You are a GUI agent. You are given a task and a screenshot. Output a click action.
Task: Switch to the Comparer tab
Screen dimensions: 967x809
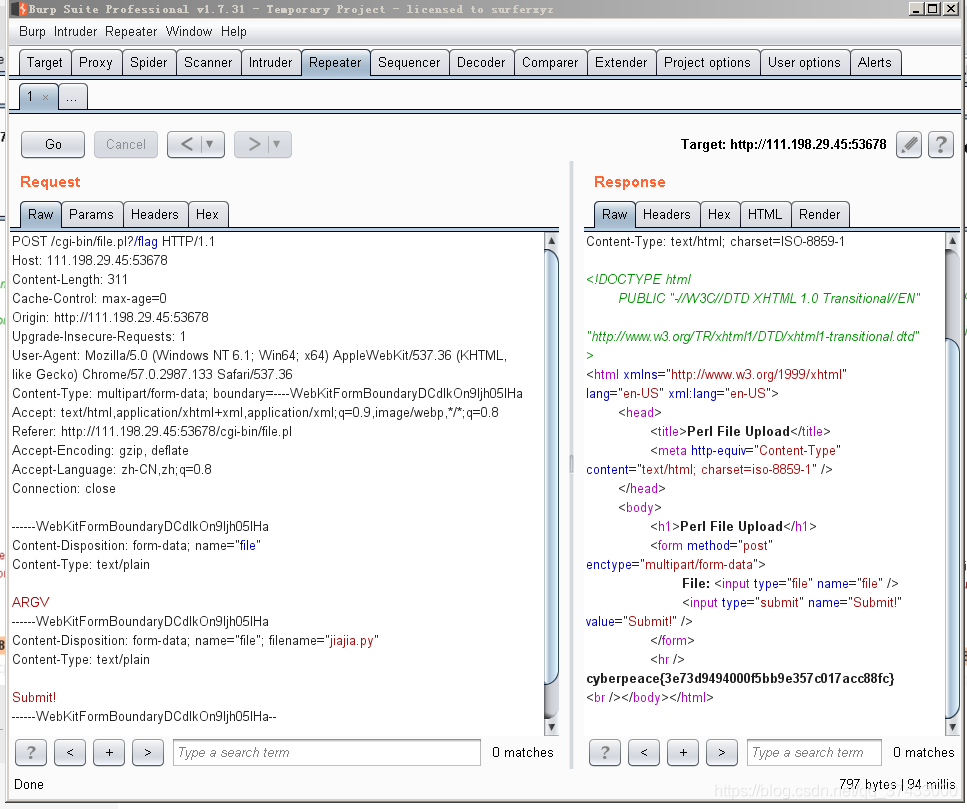[550, 62]
